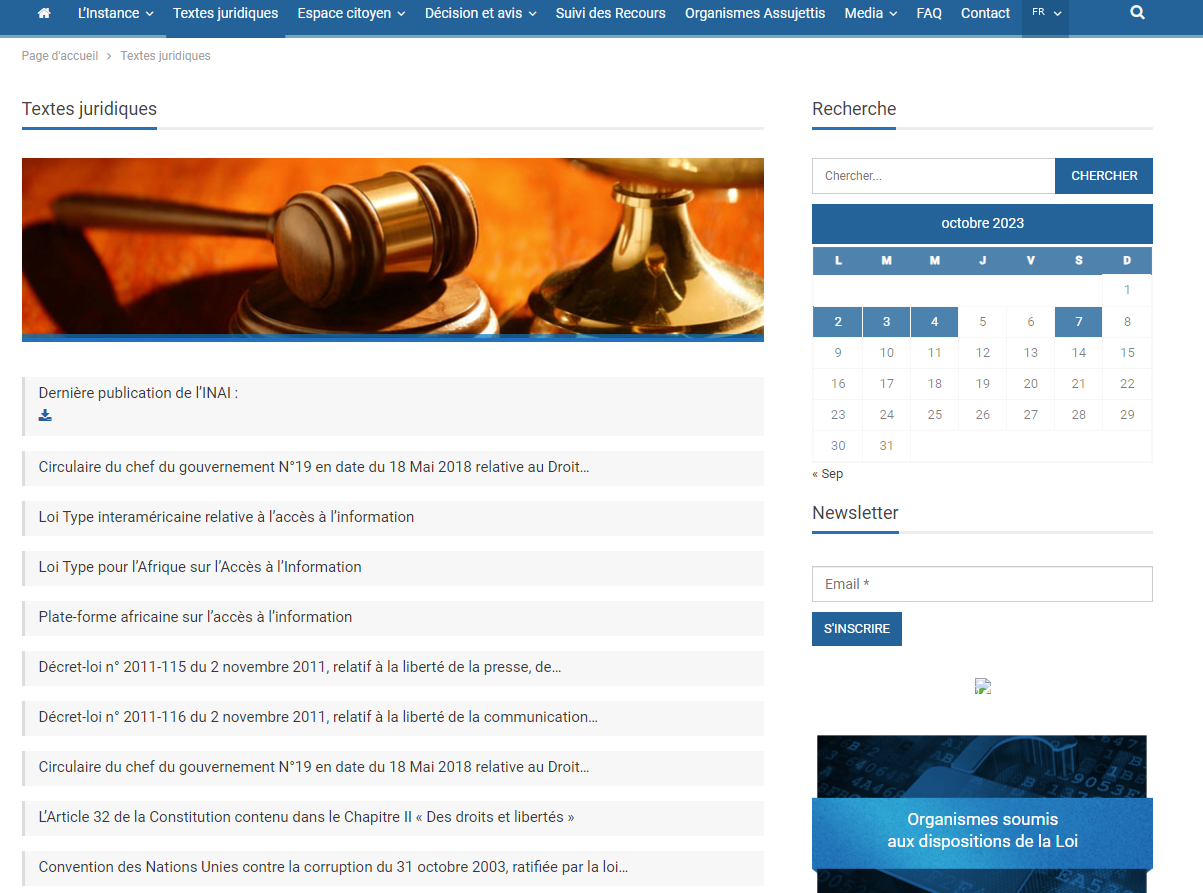Expand the L'Instance menu
This screenshot has height=893, width=1203.
tap(115, 14)
